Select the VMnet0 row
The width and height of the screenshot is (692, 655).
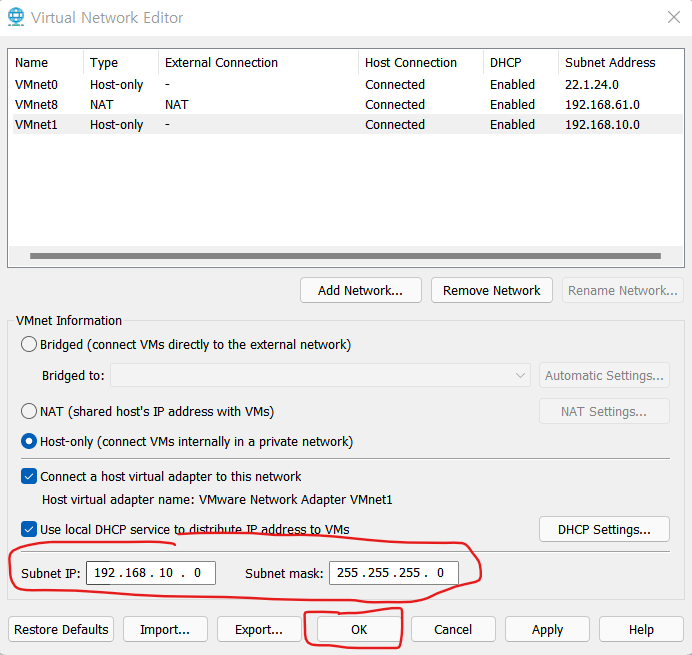[348, 84]
